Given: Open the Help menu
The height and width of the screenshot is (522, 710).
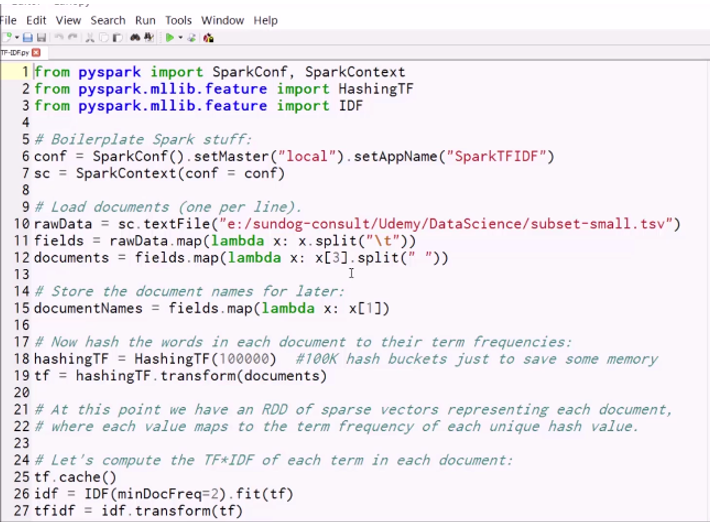Looking at the screenshot, I should tap(265, 20).
